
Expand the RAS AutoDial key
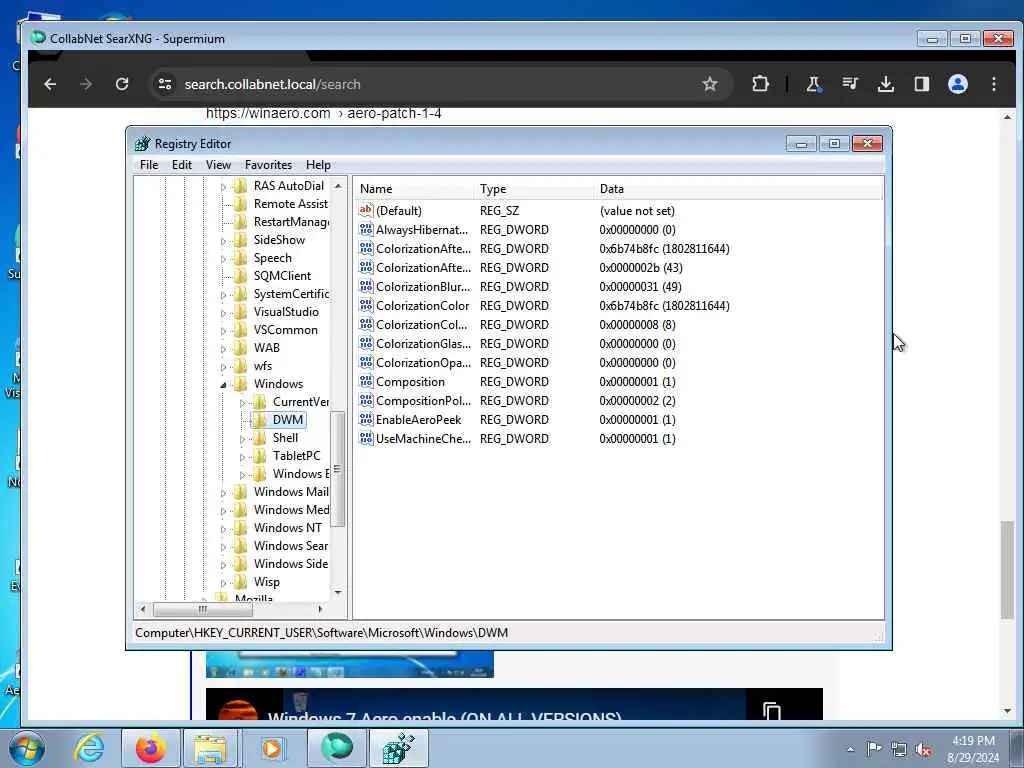(x=223, y=187)
